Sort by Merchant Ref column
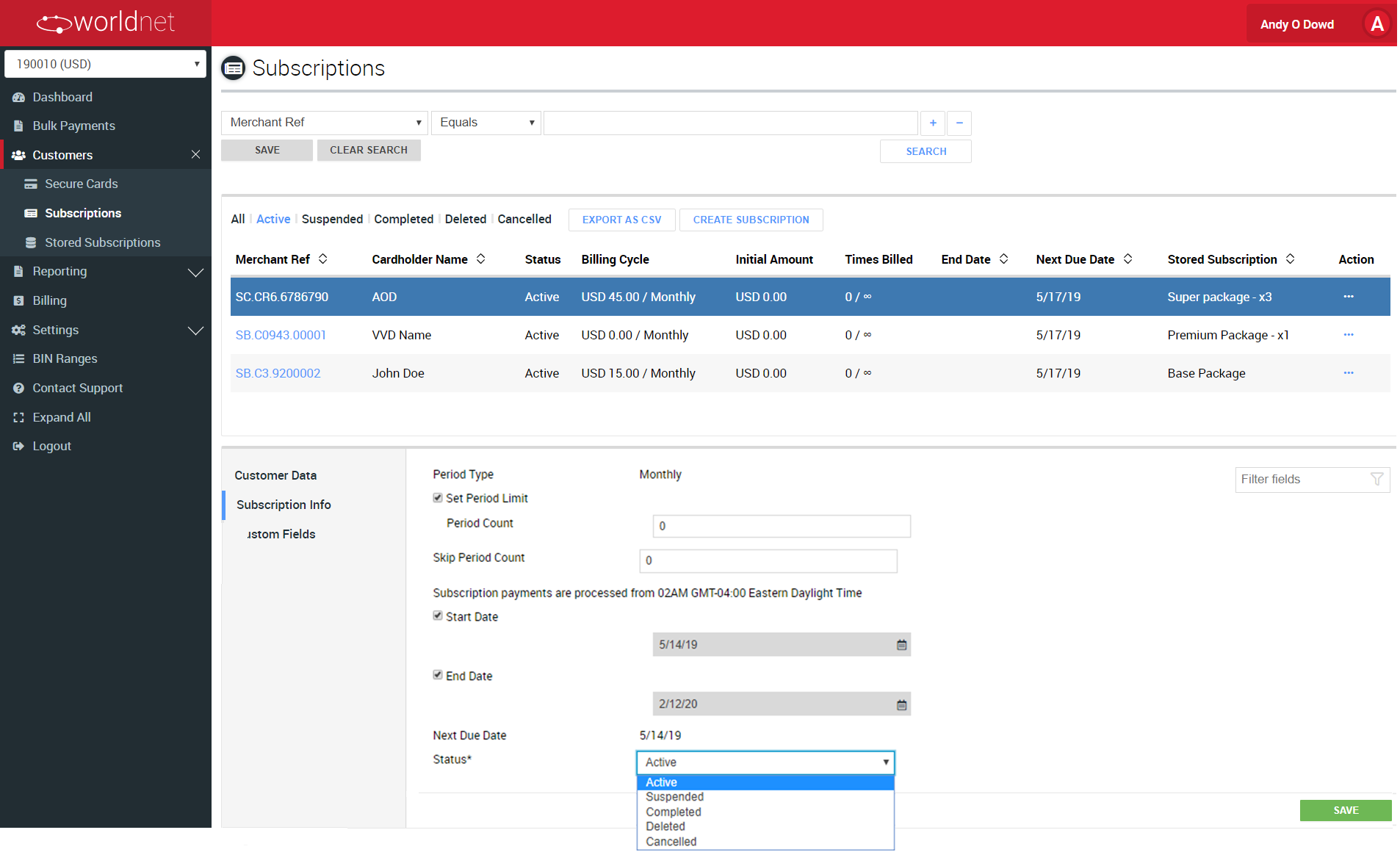The height and width of the screenshot is (852, 1400). 322,259
